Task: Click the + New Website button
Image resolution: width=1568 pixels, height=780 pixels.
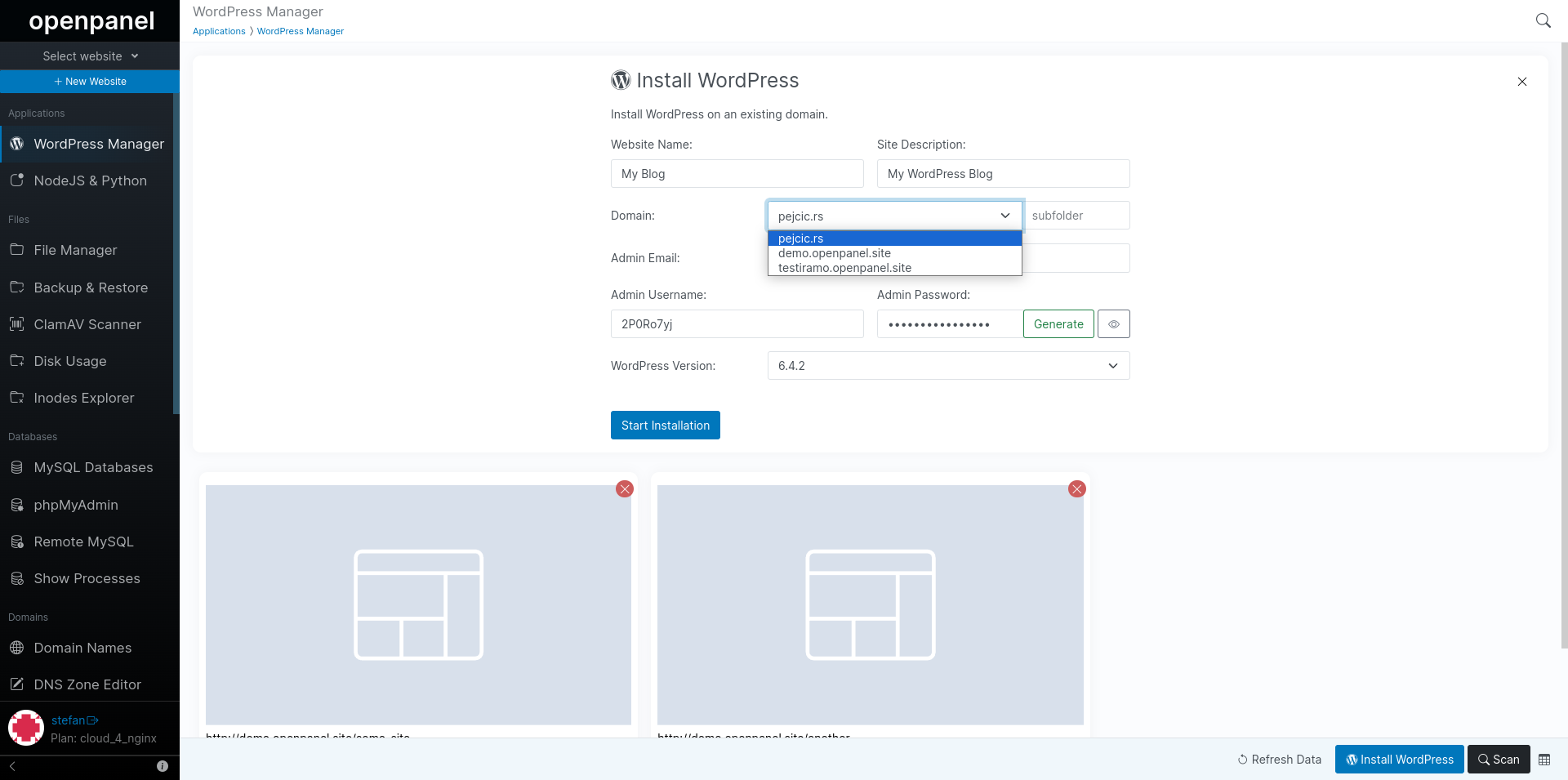Action: (x=90, y=82)
